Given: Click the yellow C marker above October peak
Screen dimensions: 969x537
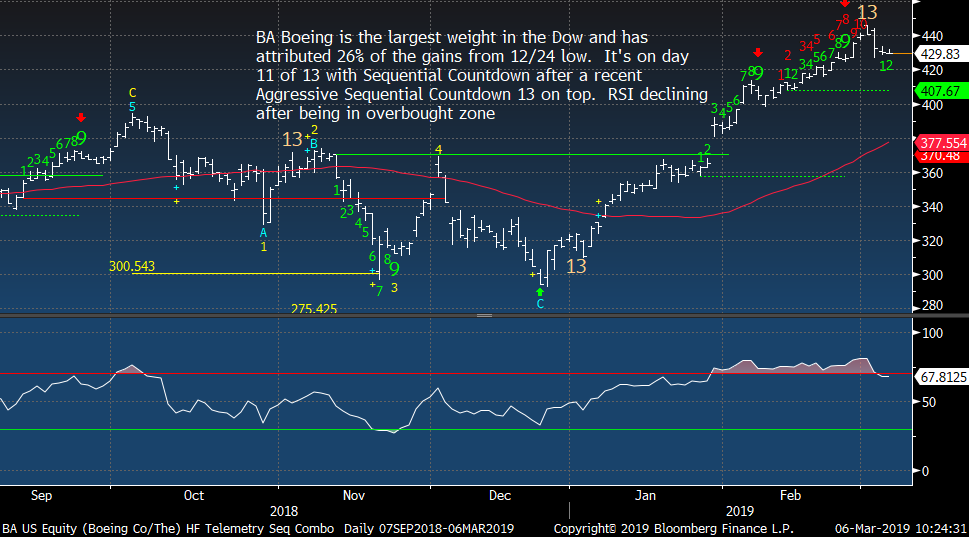Looking at the screenshot, I should (x=132, y=93).
